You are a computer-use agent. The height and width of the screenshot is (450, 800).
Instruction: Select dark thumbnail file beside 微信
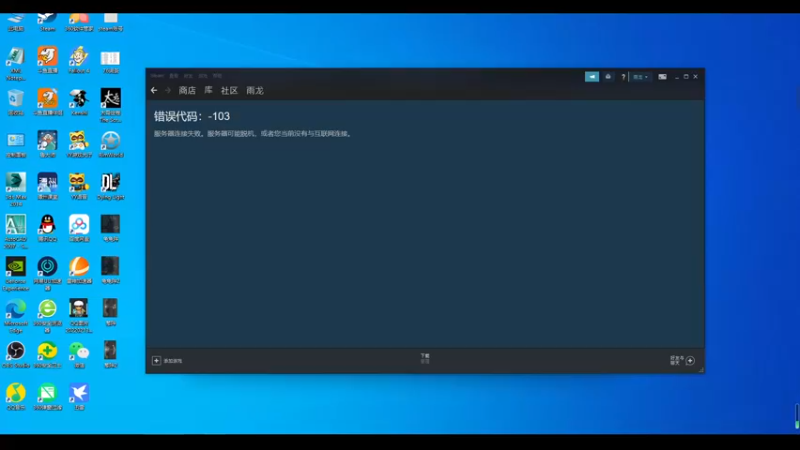tap(111, 355)
